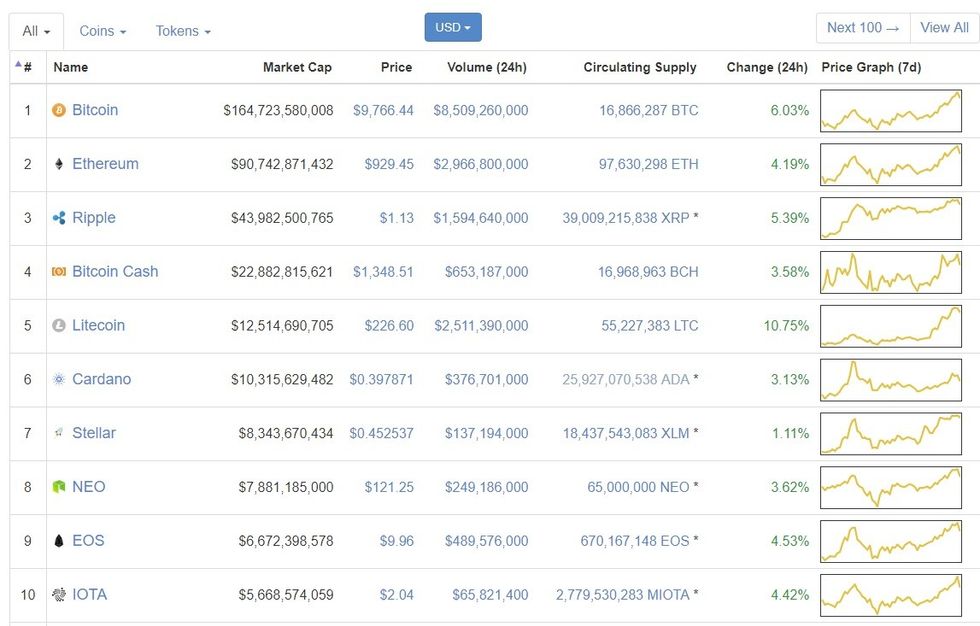Open the All filter dropdown
Screen dimensions: 980x626
34,30
